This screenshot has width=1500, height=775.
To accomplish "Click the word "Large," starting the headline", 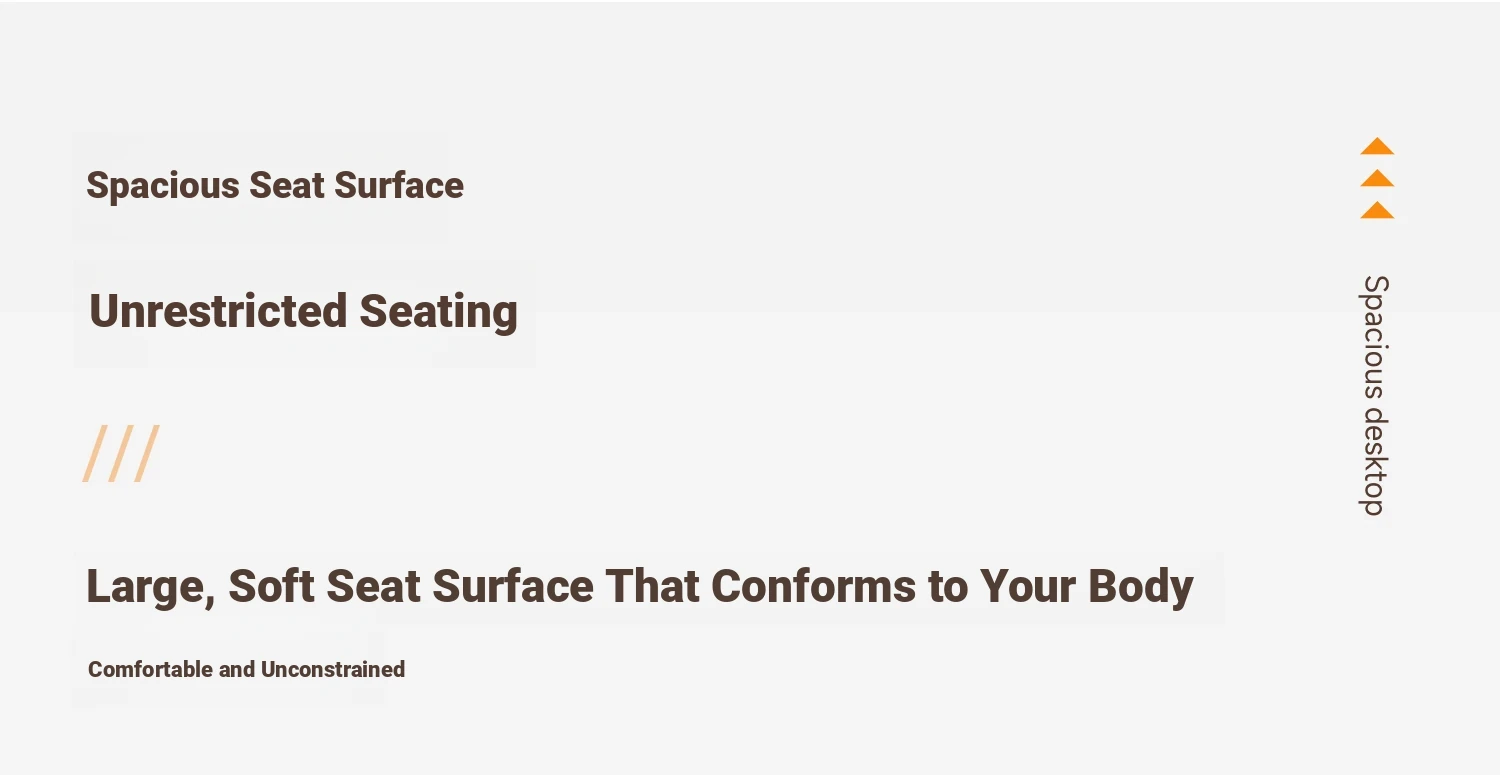I will (150, 586).
